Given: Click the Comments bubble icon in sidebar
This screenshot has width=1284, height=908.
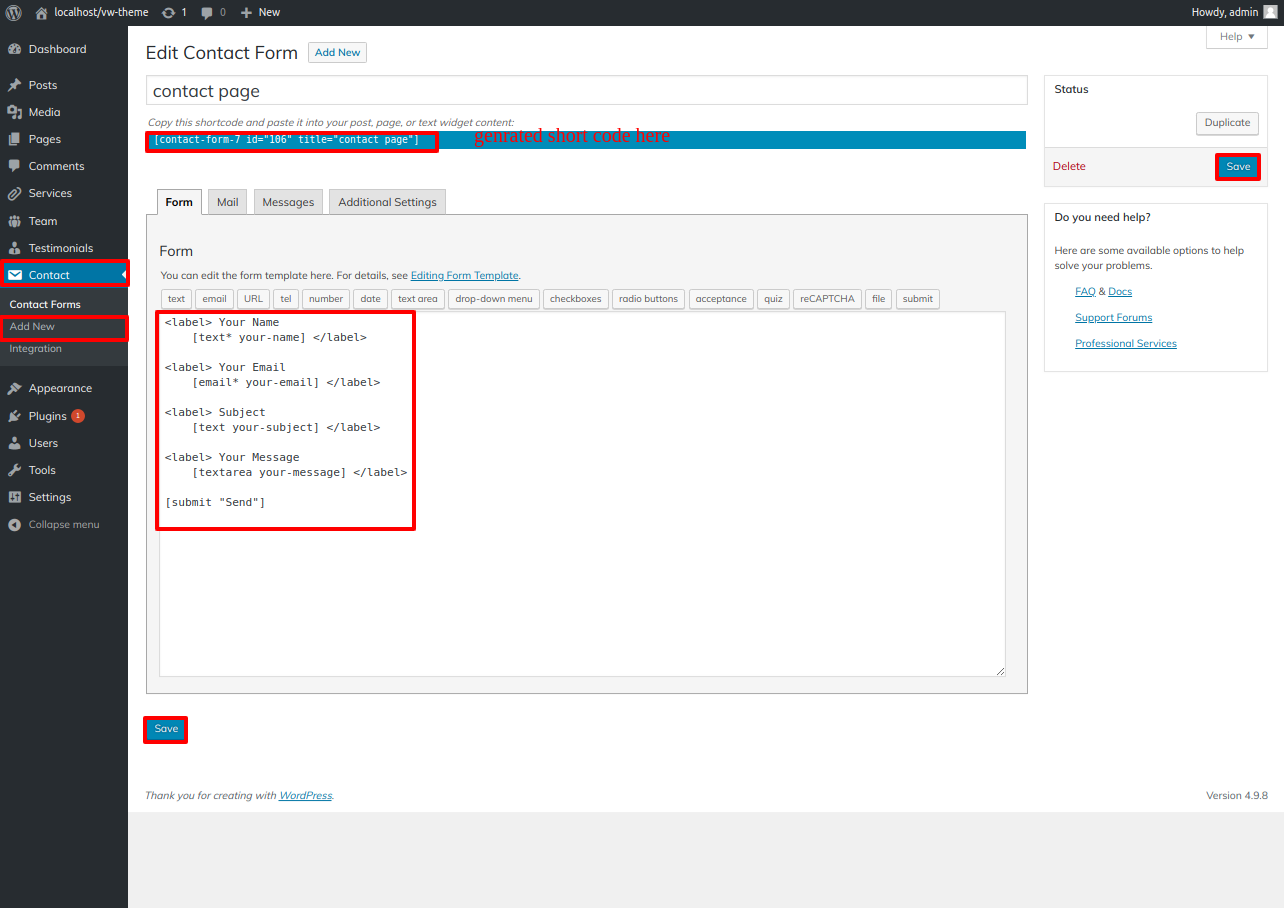Looking at the screenshot, I should tap(14, 166).
